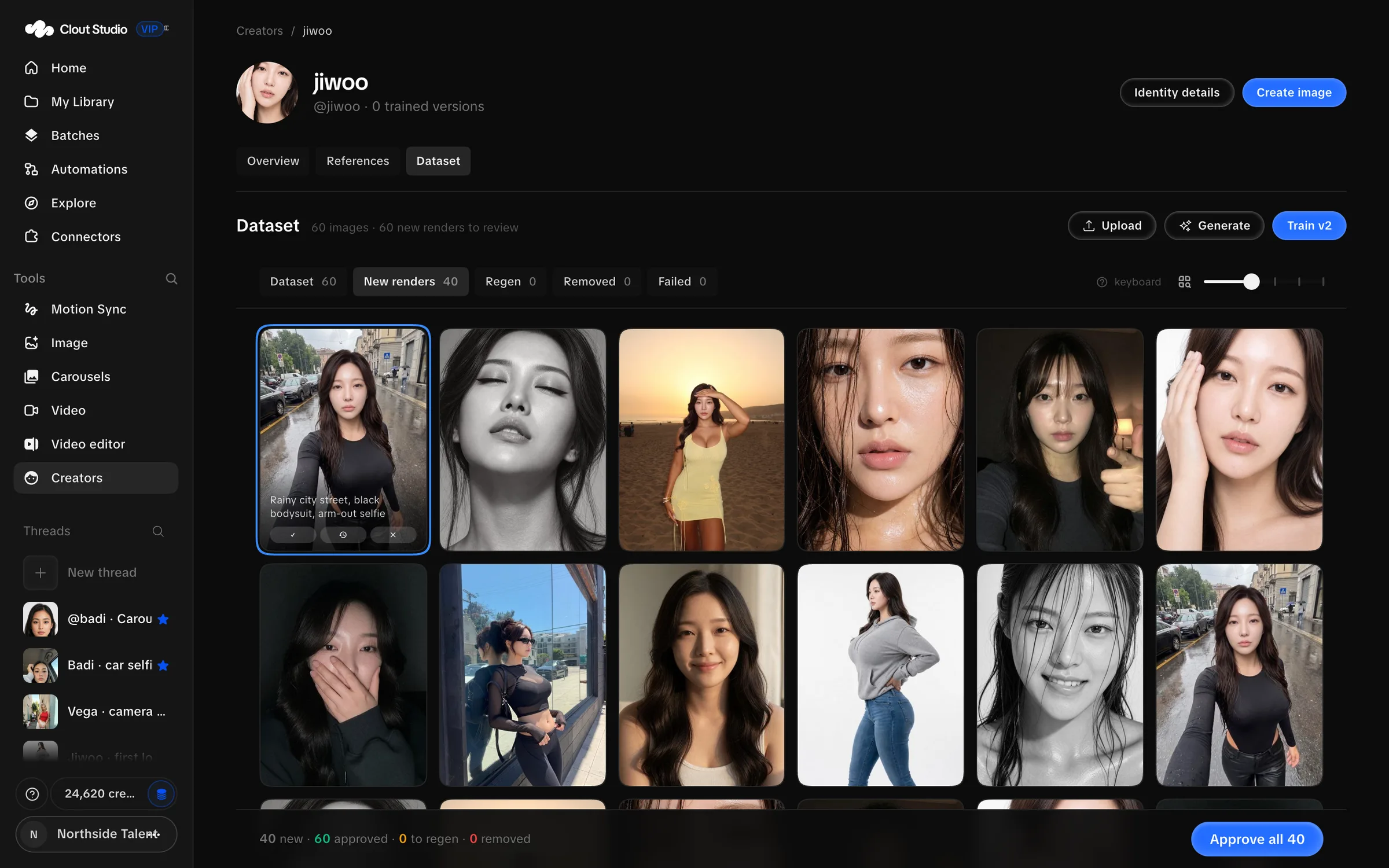Adjust the thumbnail size slider handle

point(1251,282)
